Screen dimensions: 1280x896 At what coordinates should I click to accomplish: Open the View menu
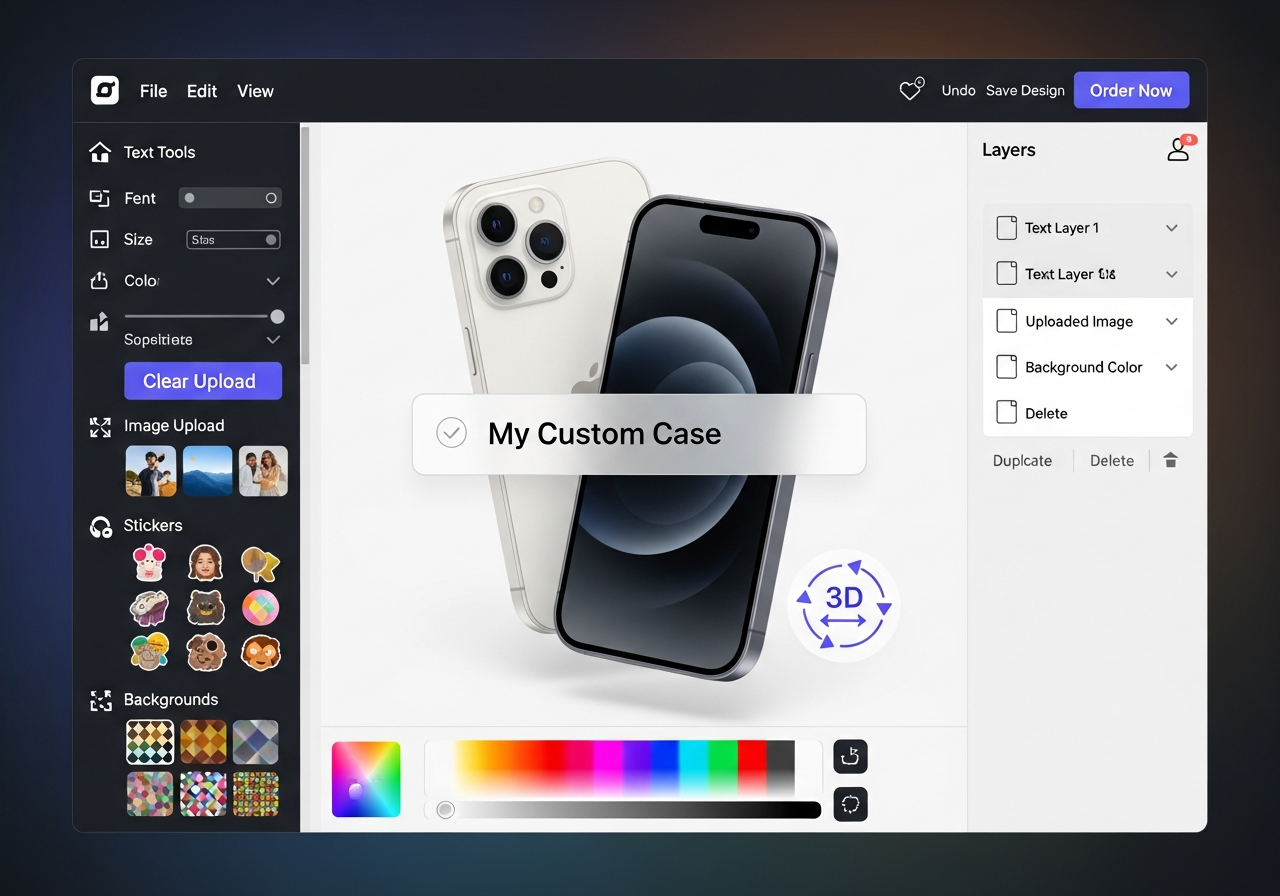pos(255,91)
